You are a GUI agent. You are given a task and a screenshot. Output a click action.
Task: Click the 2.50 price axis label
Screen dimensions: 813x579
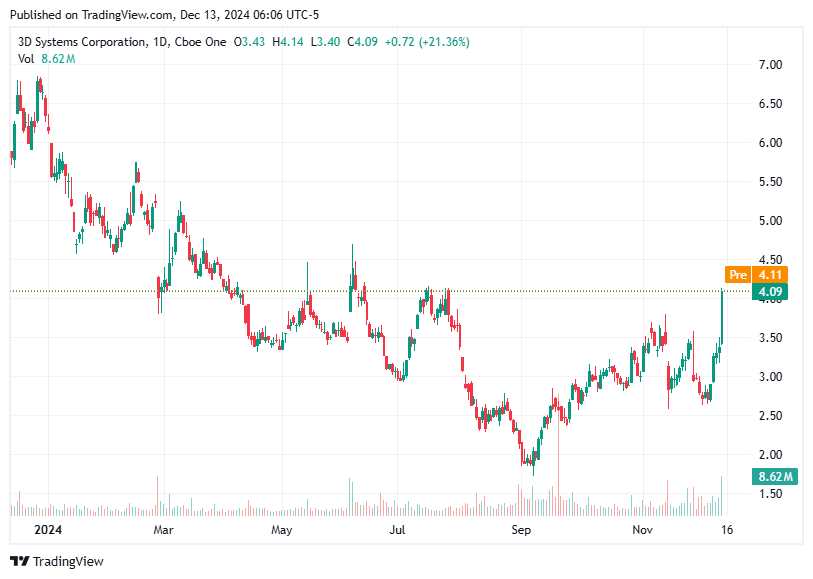(x=770, y=416)
